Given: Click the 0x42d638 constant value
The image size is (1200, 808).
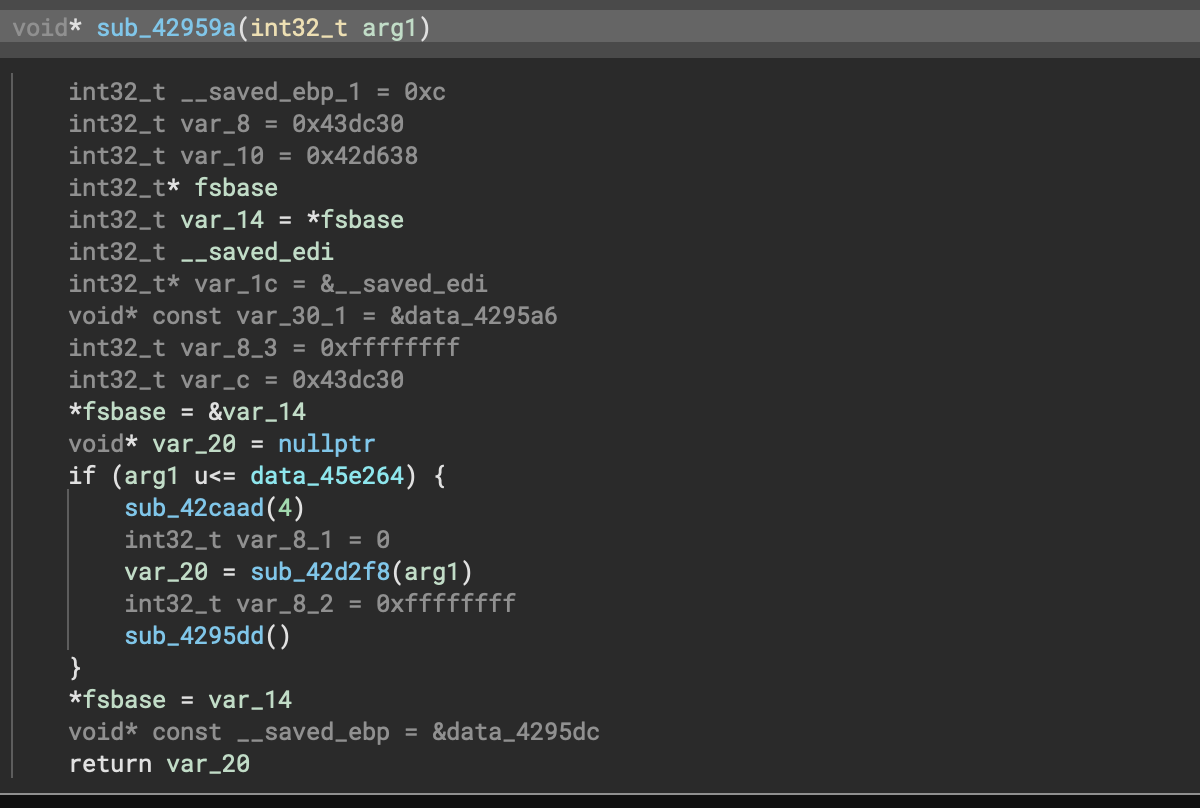Looking at the screenshot, I should pyautogui.click(x=362, y=156).
